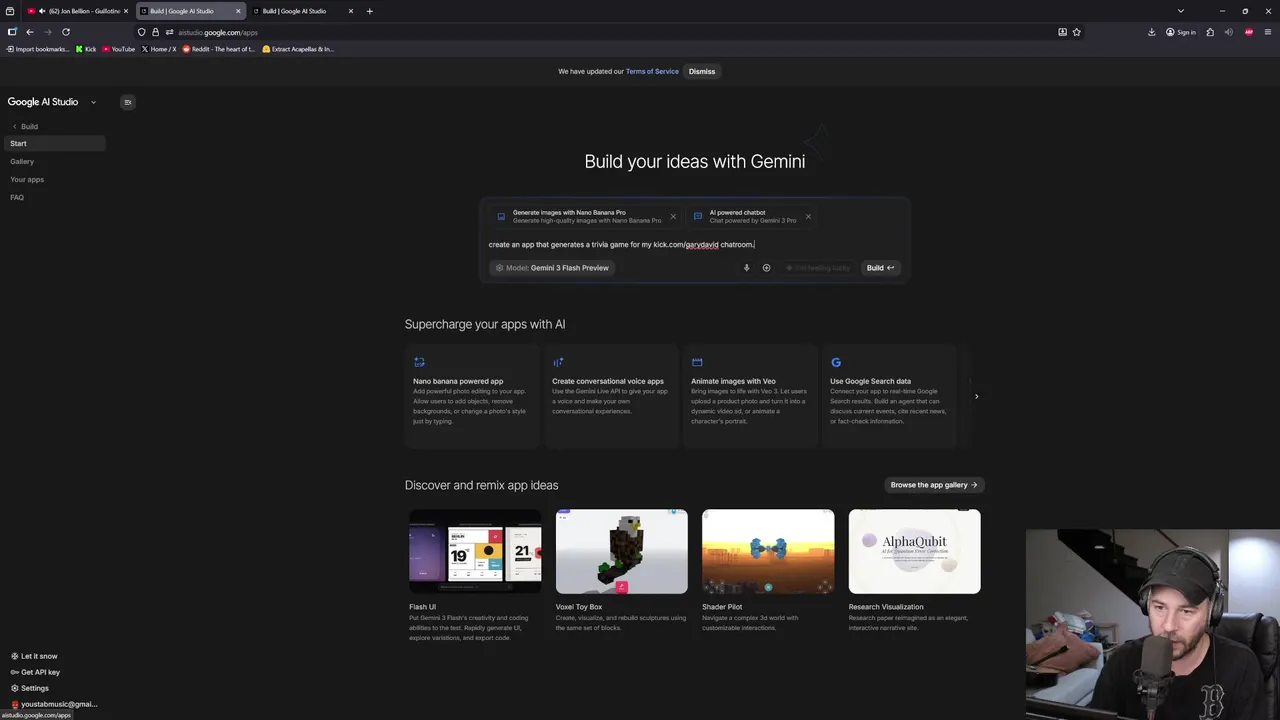Remove the Nano Banana Pro chip
Image resolution: width=1280 pixels, height=720 pixels.
click(673, 216)
